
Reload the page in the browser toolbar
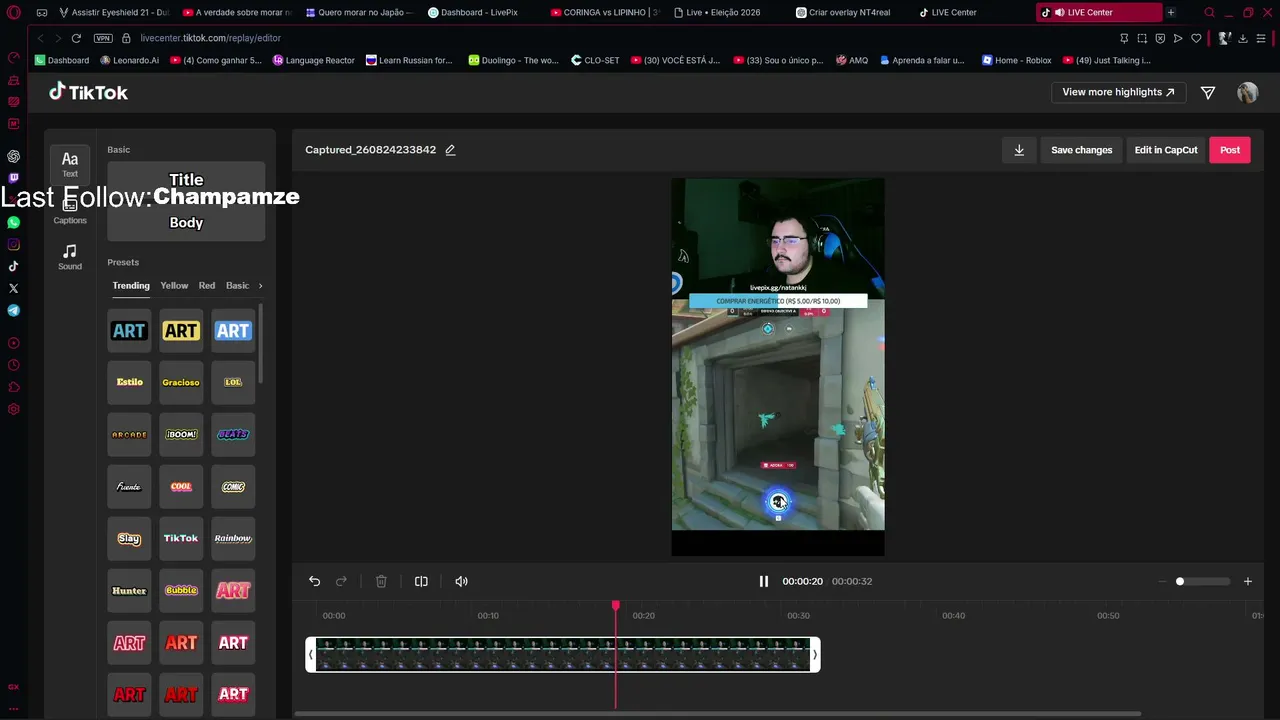[76, 38]
